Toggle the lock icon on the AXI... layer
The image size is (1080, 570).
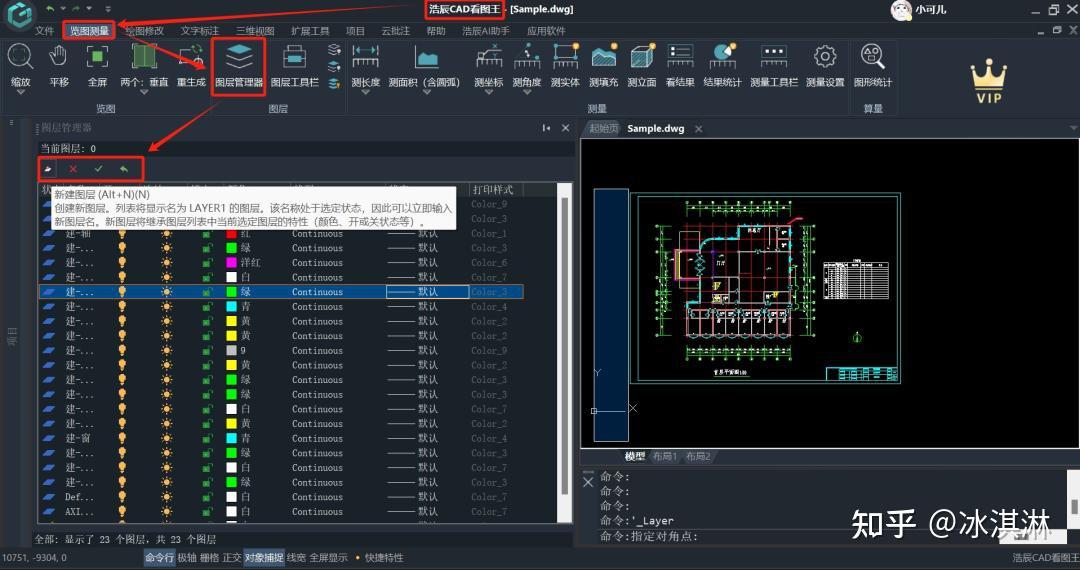tap(207, 511)
